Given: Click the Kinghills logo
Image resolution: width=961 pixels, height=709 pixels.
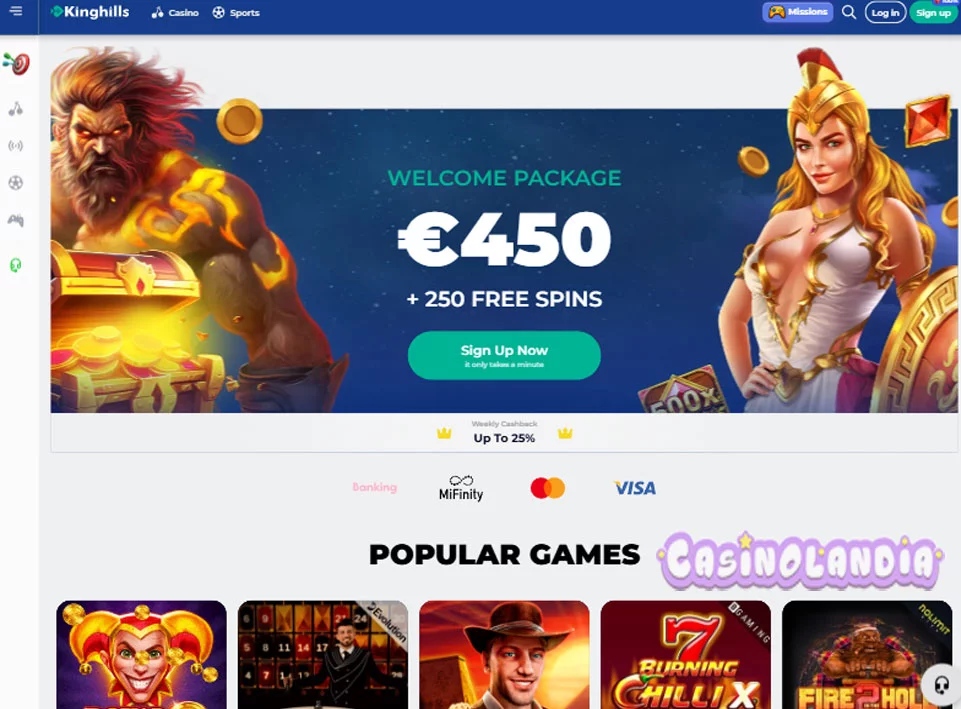Looking at the screenshot, I should pos(90,12).
